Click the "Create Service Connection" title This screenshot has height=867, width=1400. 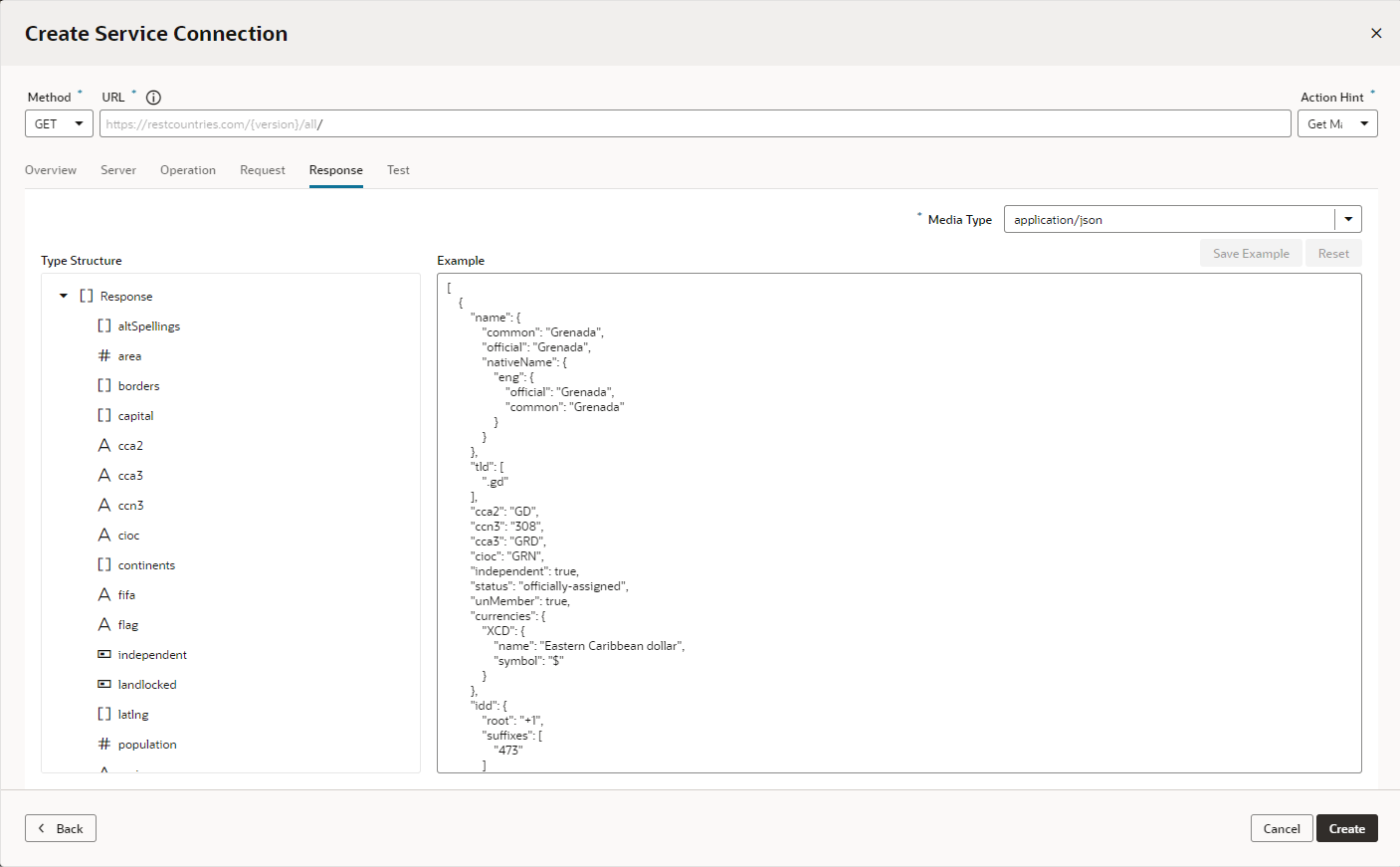click(x=156, y=34)
